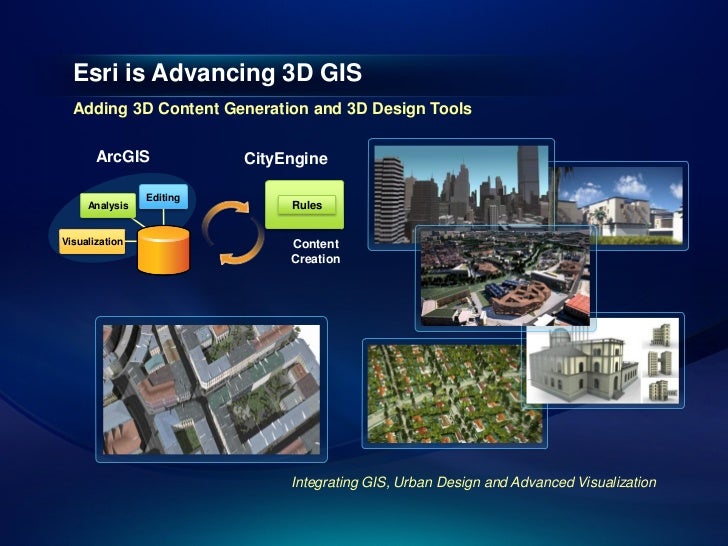Click the Content Creation label

coord(316,251)
